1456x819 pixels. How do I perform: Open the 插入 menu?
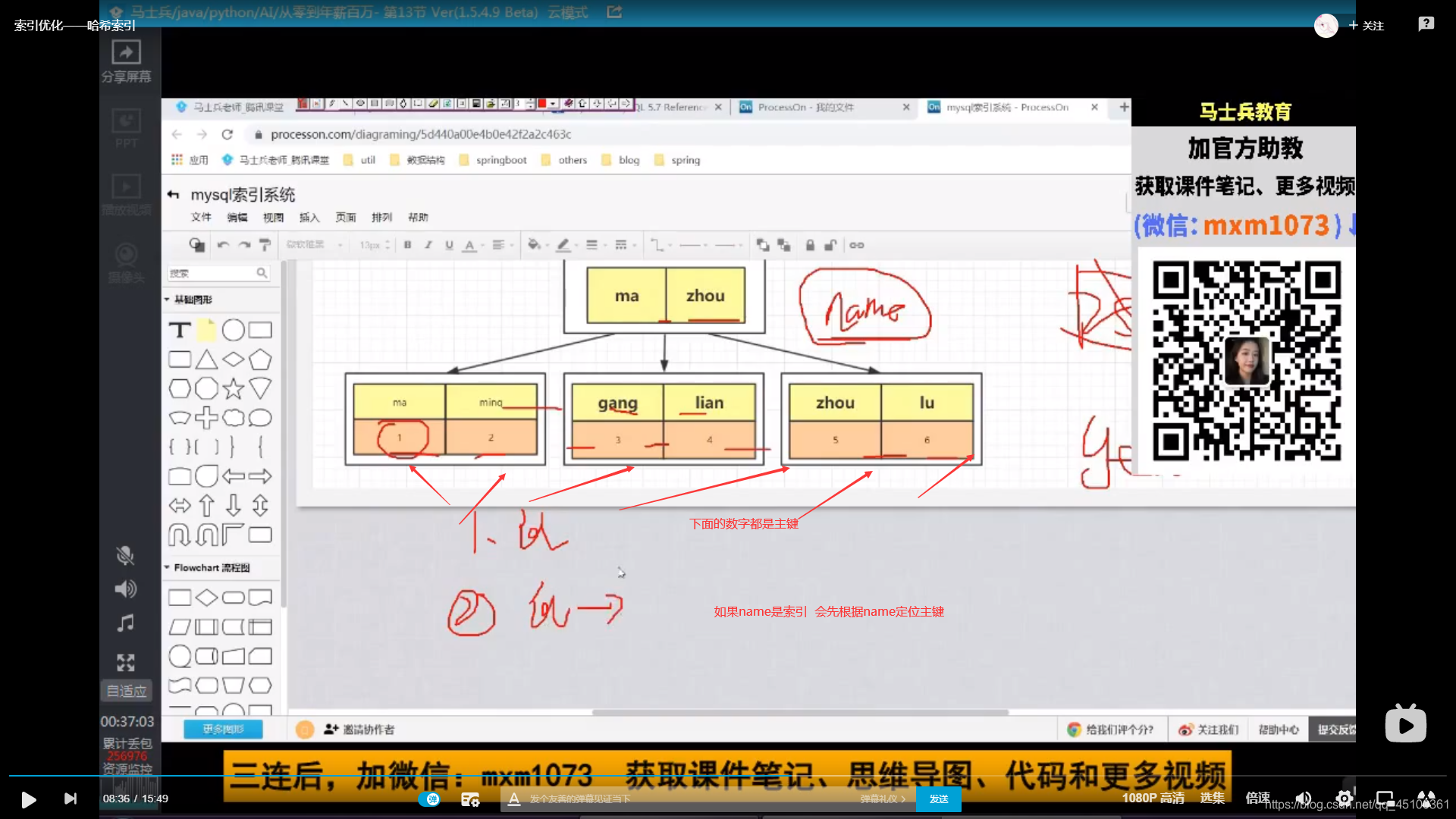[309, 218]
